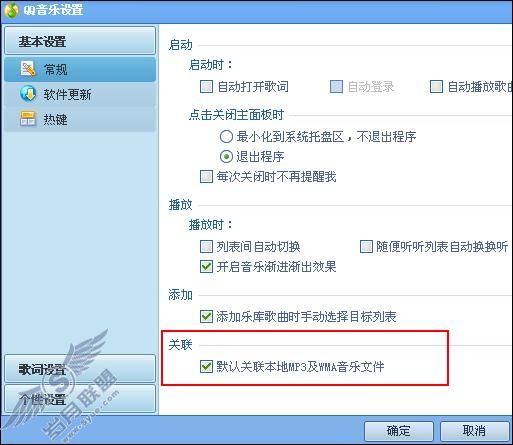This screenshot has width=513, height=445.
Task: Disable 默认关联本地MP3及WMA音乐文件
Action: pos(206,367)
